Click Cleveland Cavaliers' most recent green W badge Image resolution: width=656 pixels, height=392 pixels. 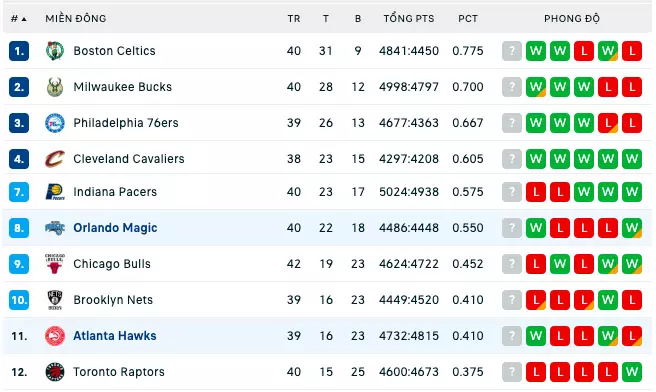tap(536, 159)
